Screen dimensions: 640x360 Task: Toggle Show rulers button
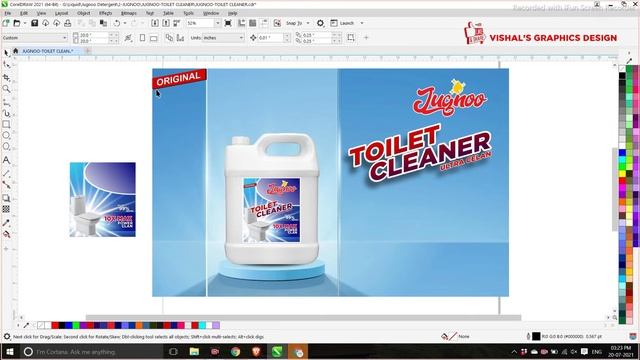tap(242, 23)
